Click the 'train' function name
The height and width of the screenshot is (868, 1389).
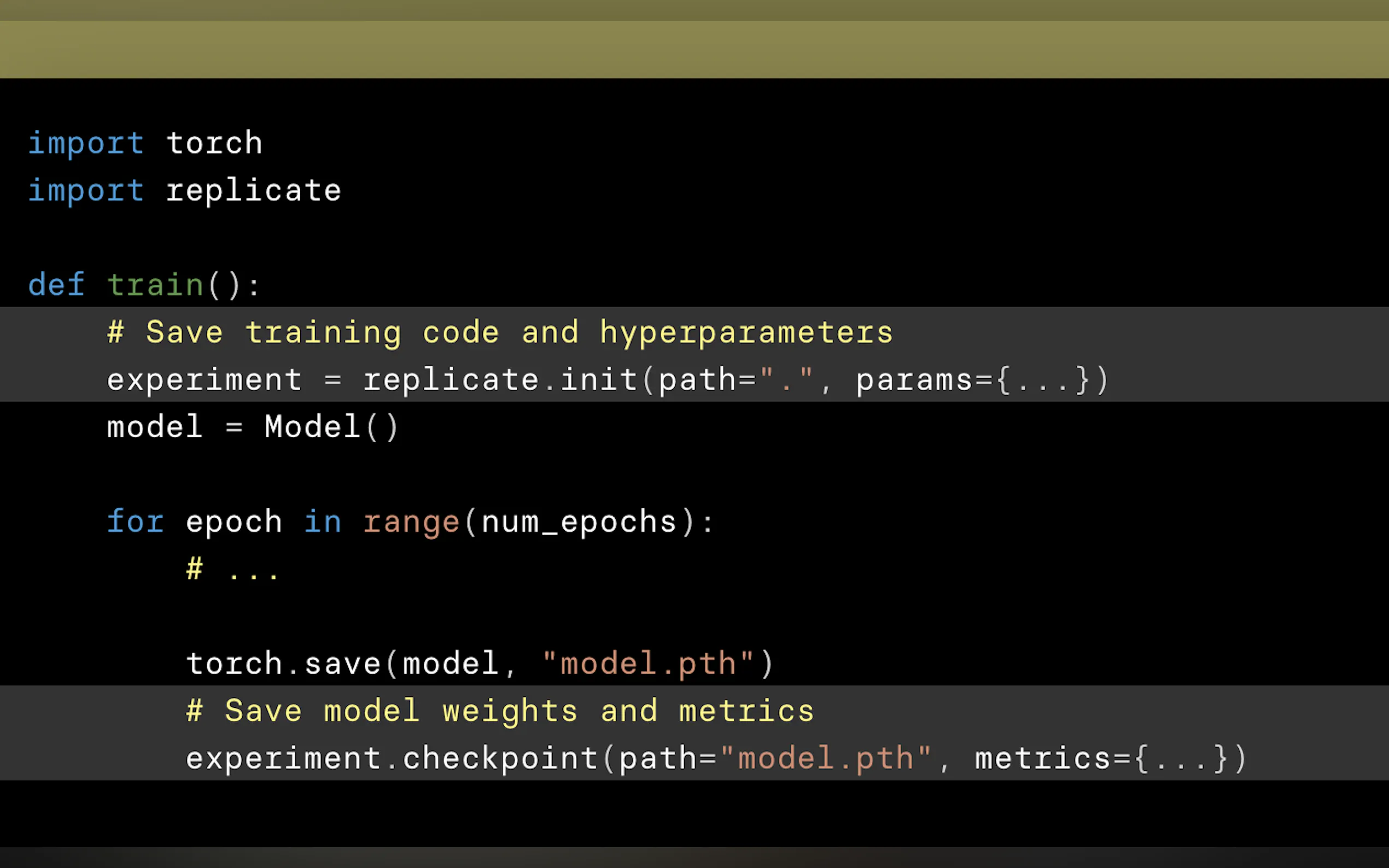pos(155,285)
